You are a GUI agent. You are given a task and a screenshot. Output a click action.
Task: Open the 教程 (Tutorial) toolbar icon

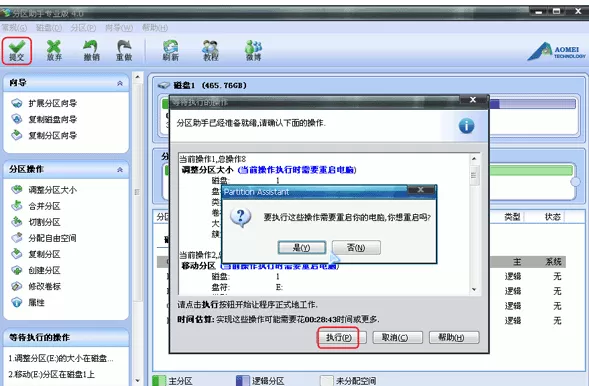click(x=210, y=51)
